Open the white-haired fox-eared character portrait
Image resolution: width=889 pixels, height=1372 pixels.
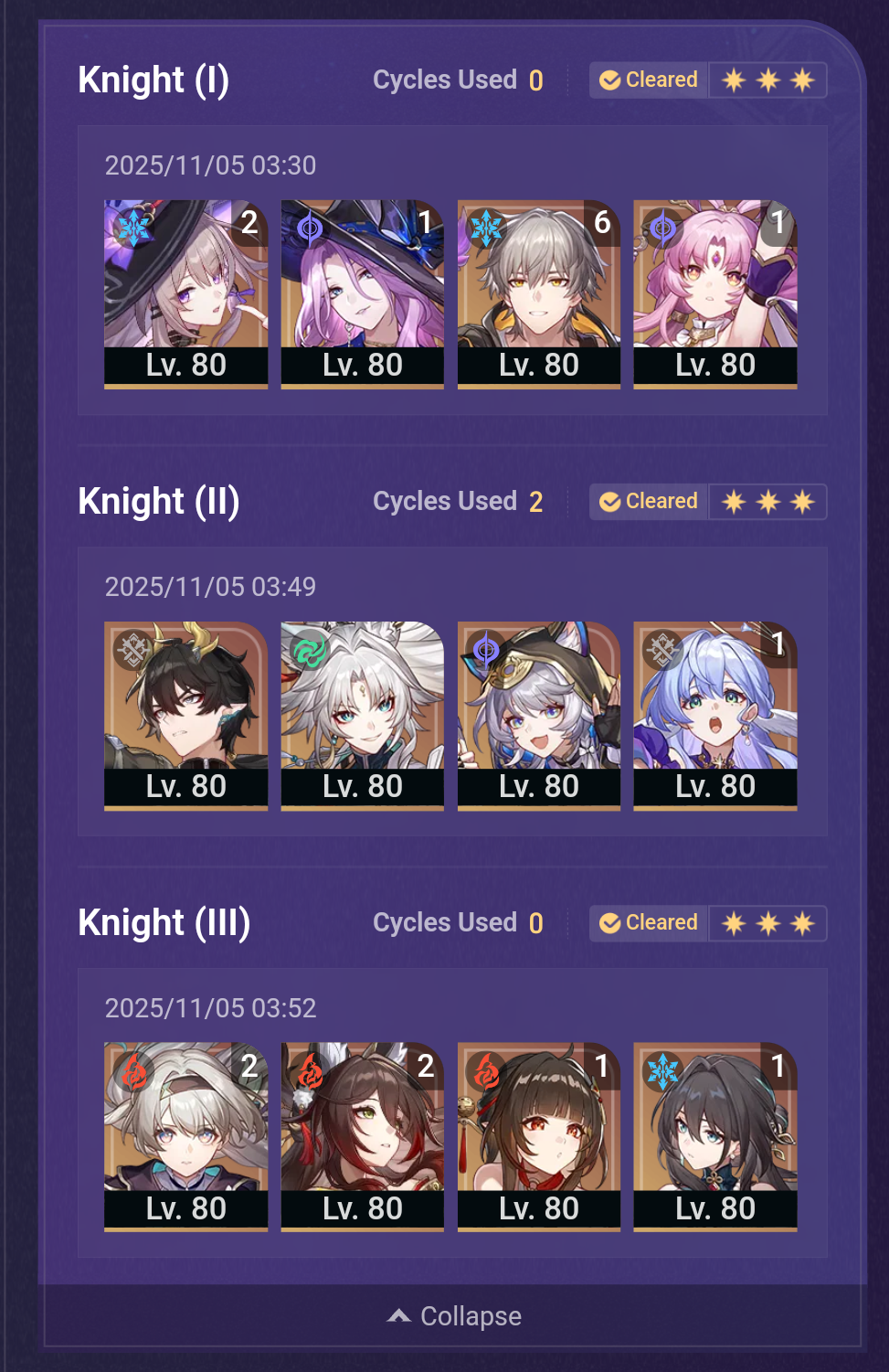[x=363, y=716]
